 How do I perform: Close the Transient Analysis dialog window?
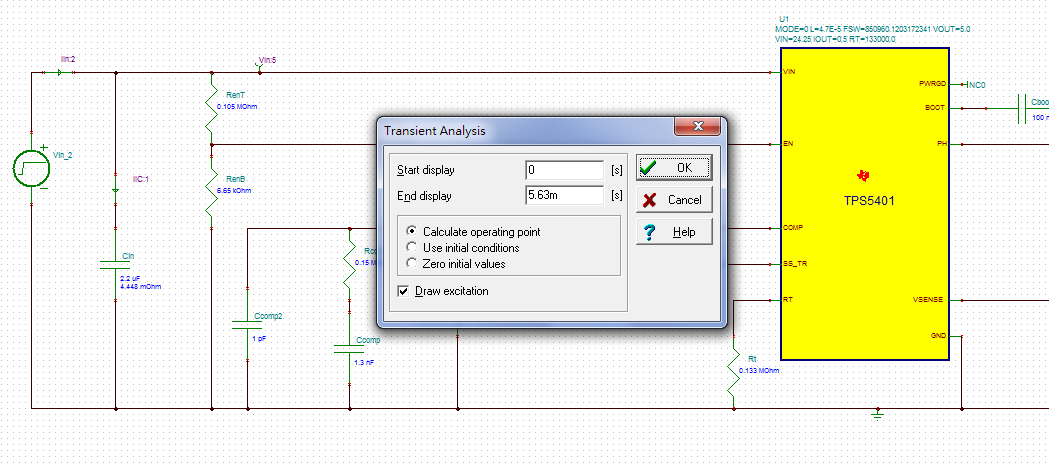[x=697, y=126]
